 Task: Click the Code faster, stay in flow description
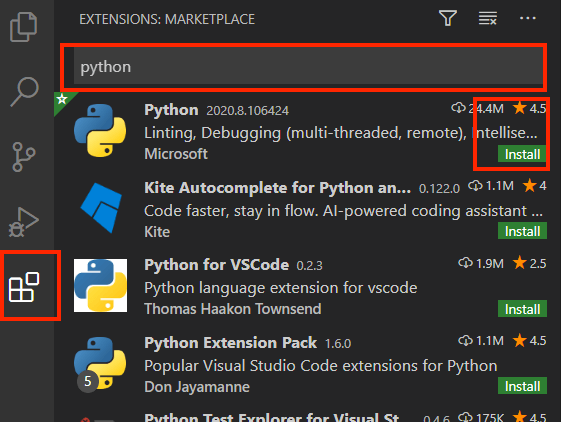343,211
